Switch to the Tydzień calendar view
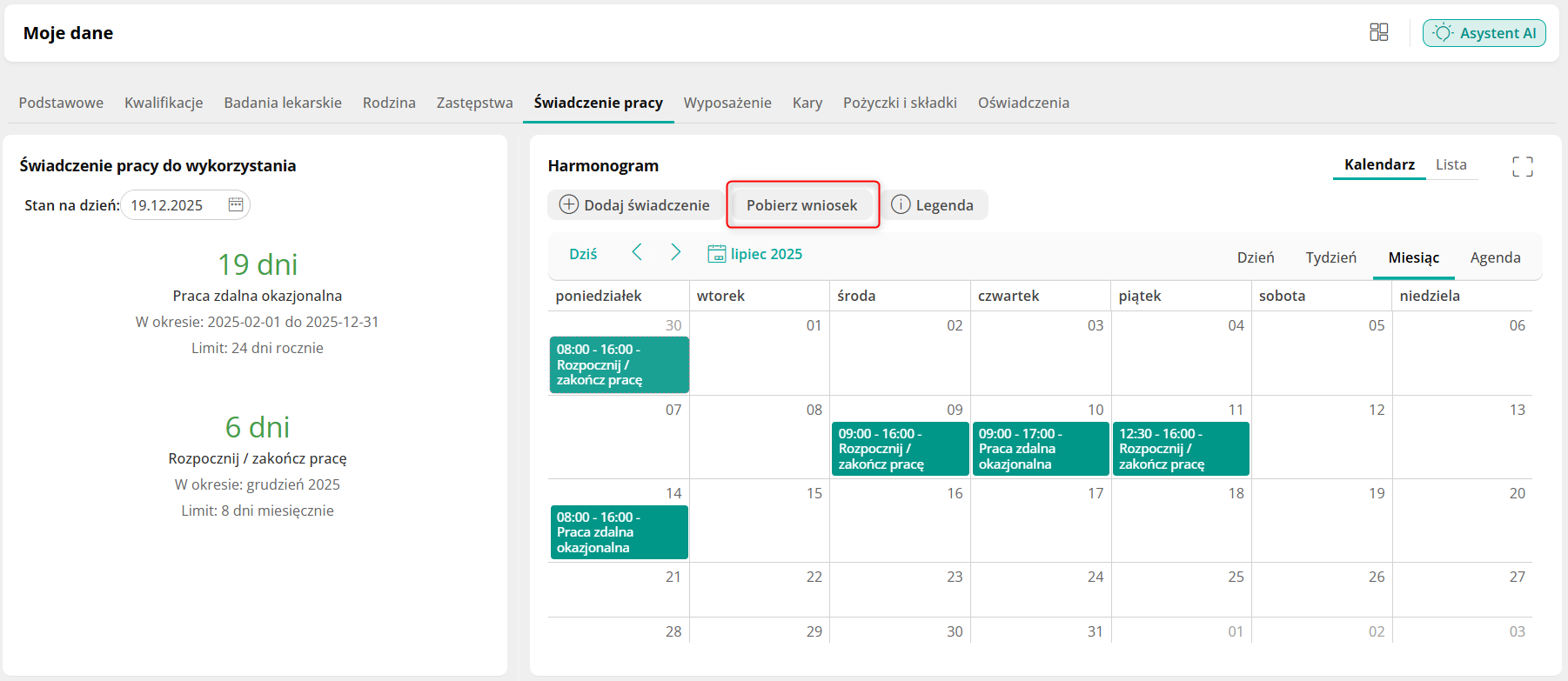Image resolution: width=1568 pixels, height=681 pixels. (x=1330, y=257)
